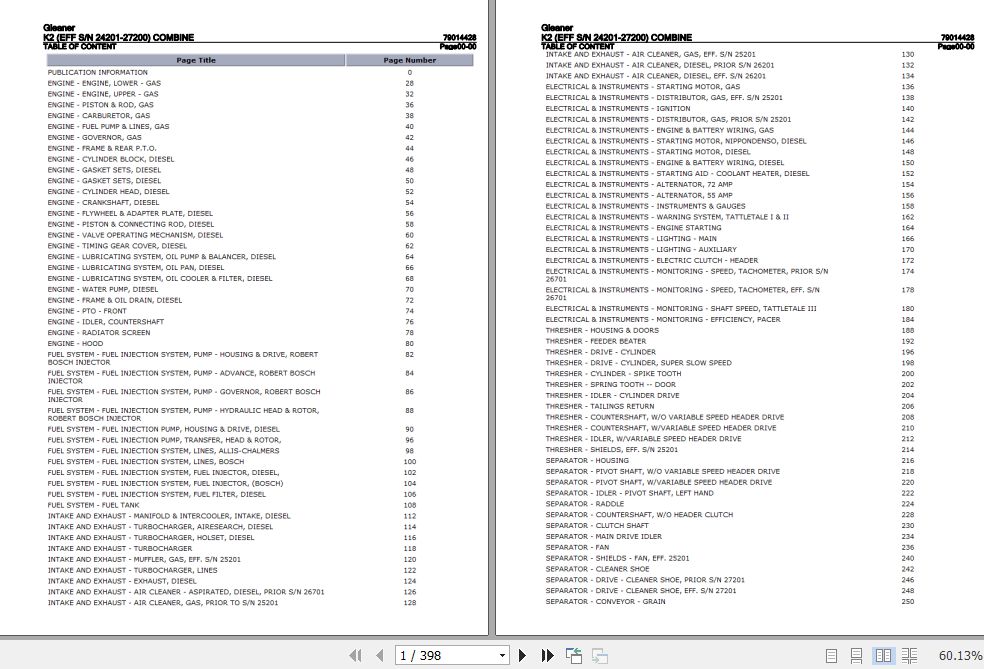984x669 pixels.
Task: Click TURBOCHARGER, HOLSET, DIESEL row
Action: coord(151,538)
